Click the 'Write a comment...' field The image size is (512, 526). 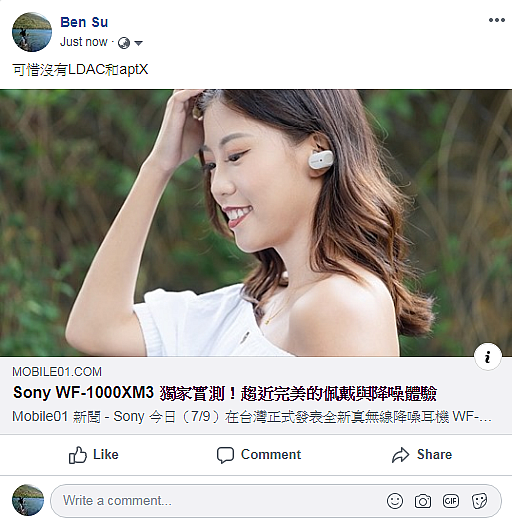(276, 501)
